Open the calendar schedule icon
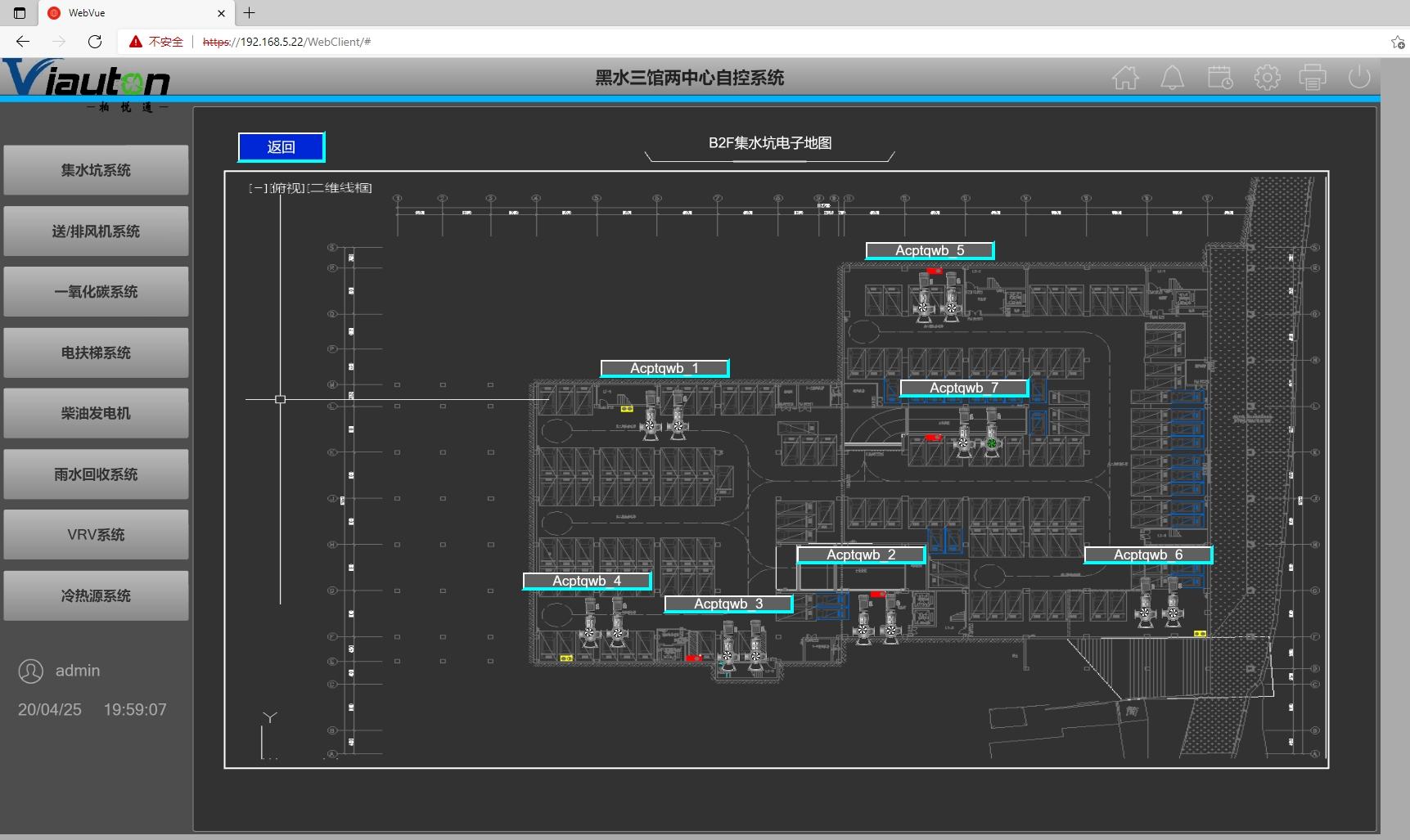This screenshot has height=840, width=1410. (1219, 78)
